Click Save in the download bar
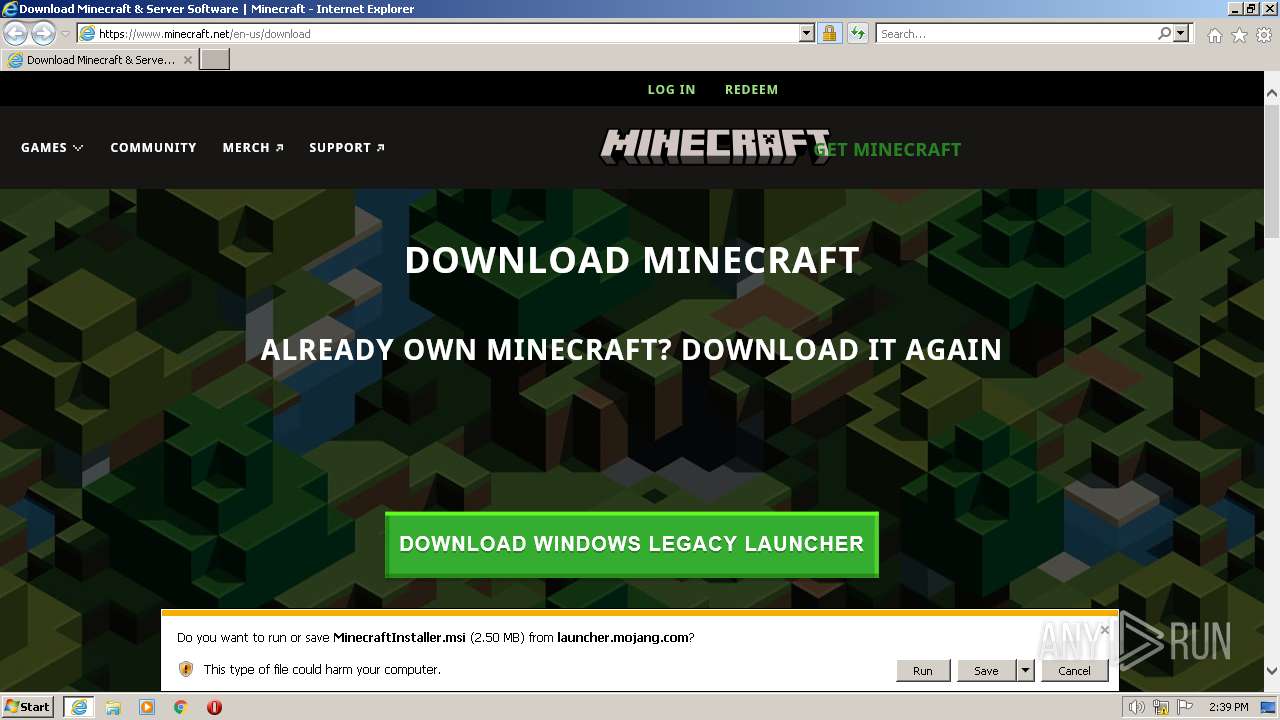 [986, 670]
